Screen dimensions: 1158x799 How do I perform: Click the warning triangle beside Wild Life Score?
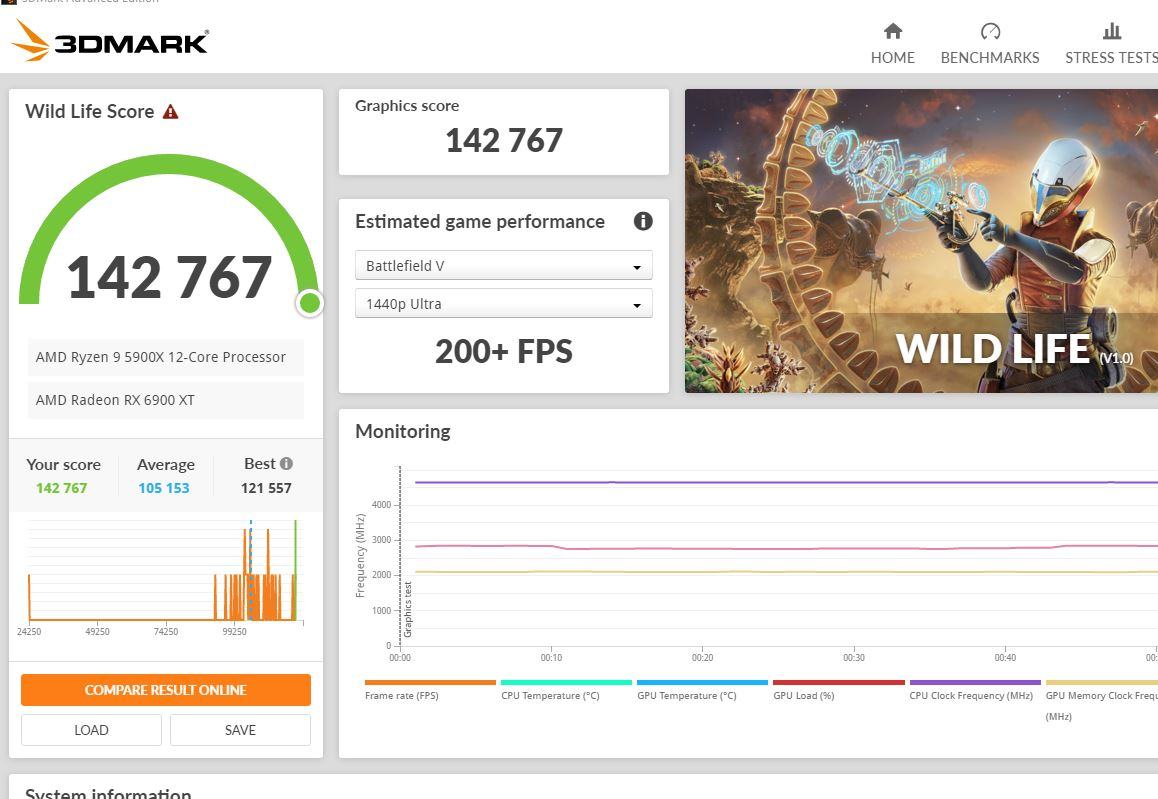point(171,112)
